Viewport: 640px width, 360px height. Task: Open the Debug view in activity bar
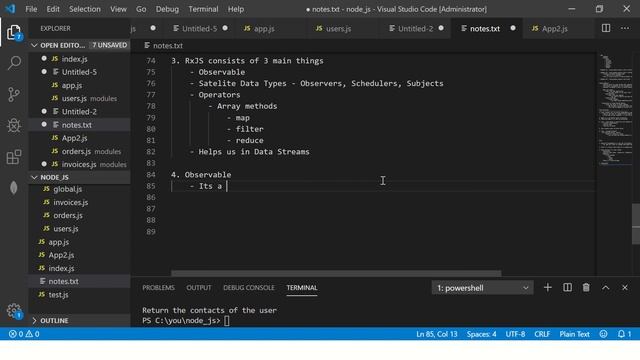(x=14, y=125)
